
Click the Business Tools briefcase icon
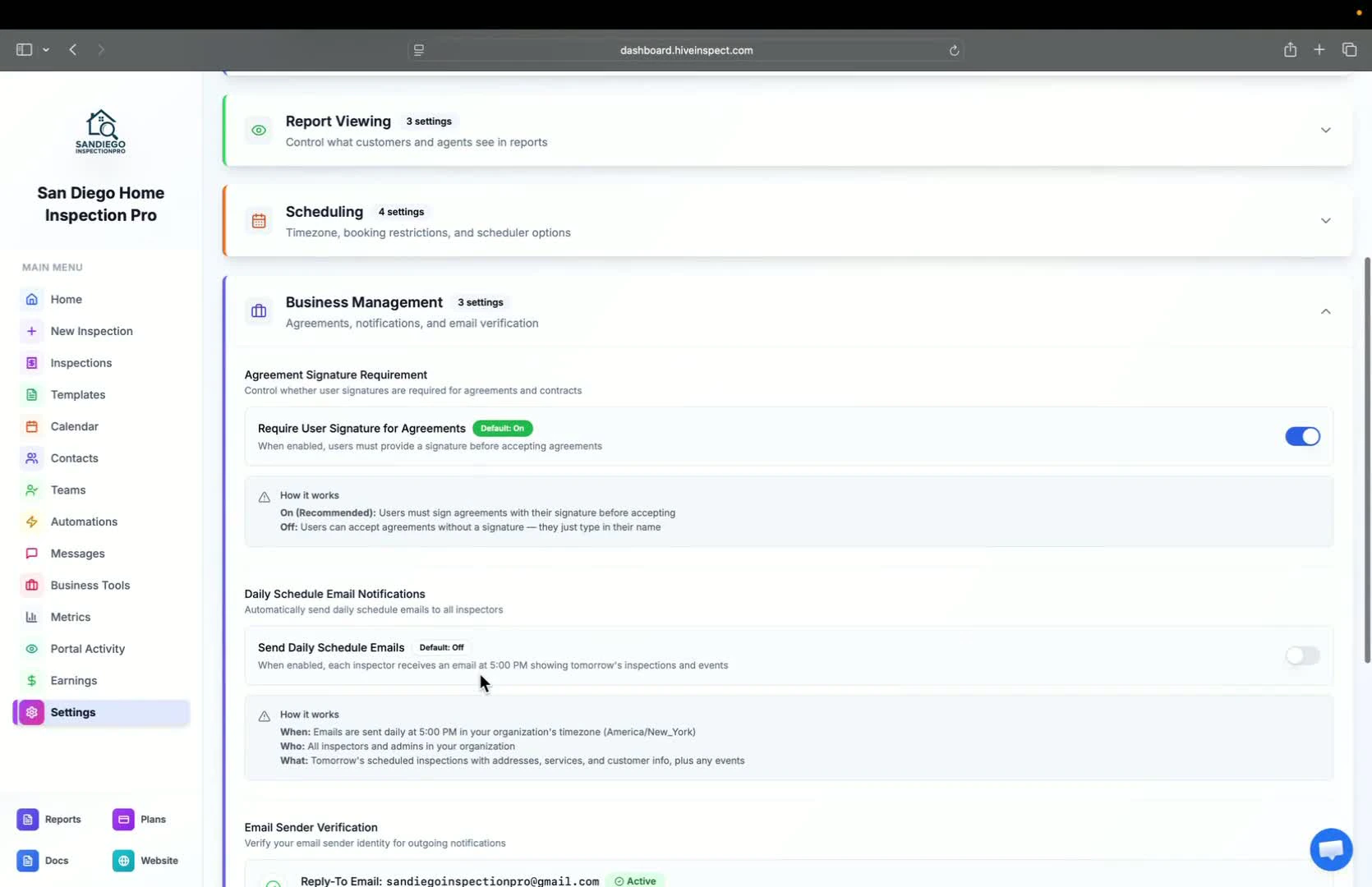coord(31,585)
